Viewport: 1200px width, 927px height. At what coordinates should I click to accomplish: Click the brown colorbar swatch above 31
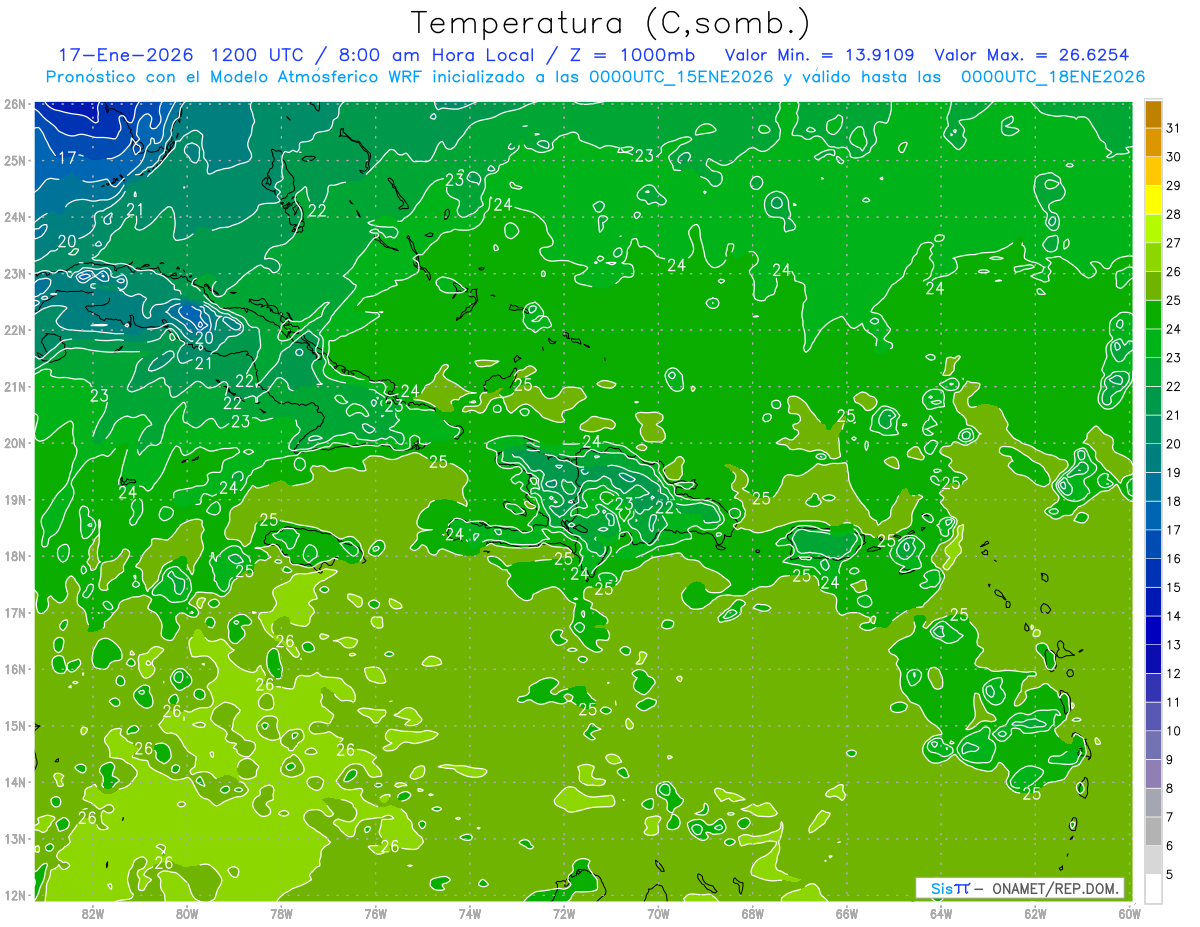click(x=1154, y=115)
